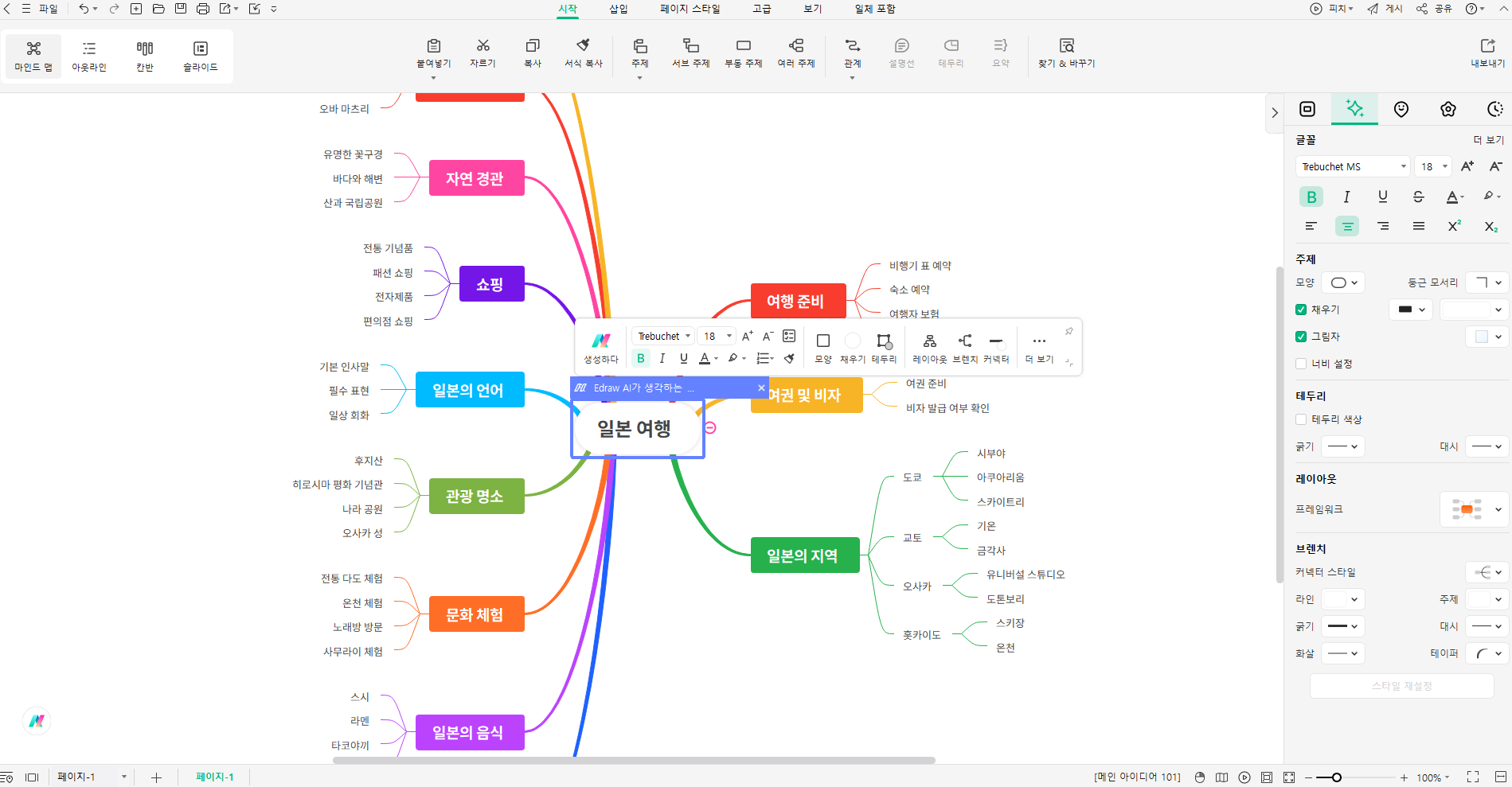Image resolution: width=1512 pixels, height=787 pixels.
Task: Uncheck the Fill checkbox
Action: point(1301,310)
